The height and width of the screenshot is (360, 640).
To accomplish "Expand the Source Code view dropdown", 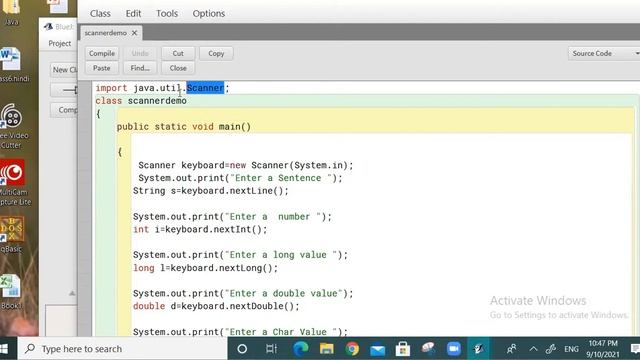I will tap(604, 53).
